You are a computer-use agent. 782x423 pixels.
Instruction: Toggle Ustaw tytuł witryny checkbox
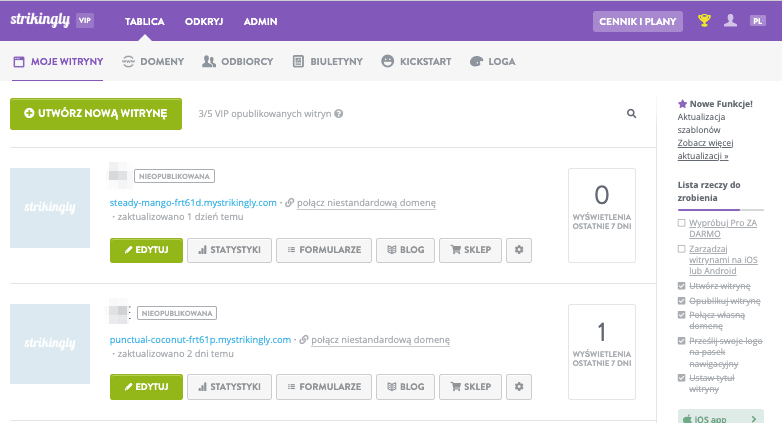[x=681, y=378]
